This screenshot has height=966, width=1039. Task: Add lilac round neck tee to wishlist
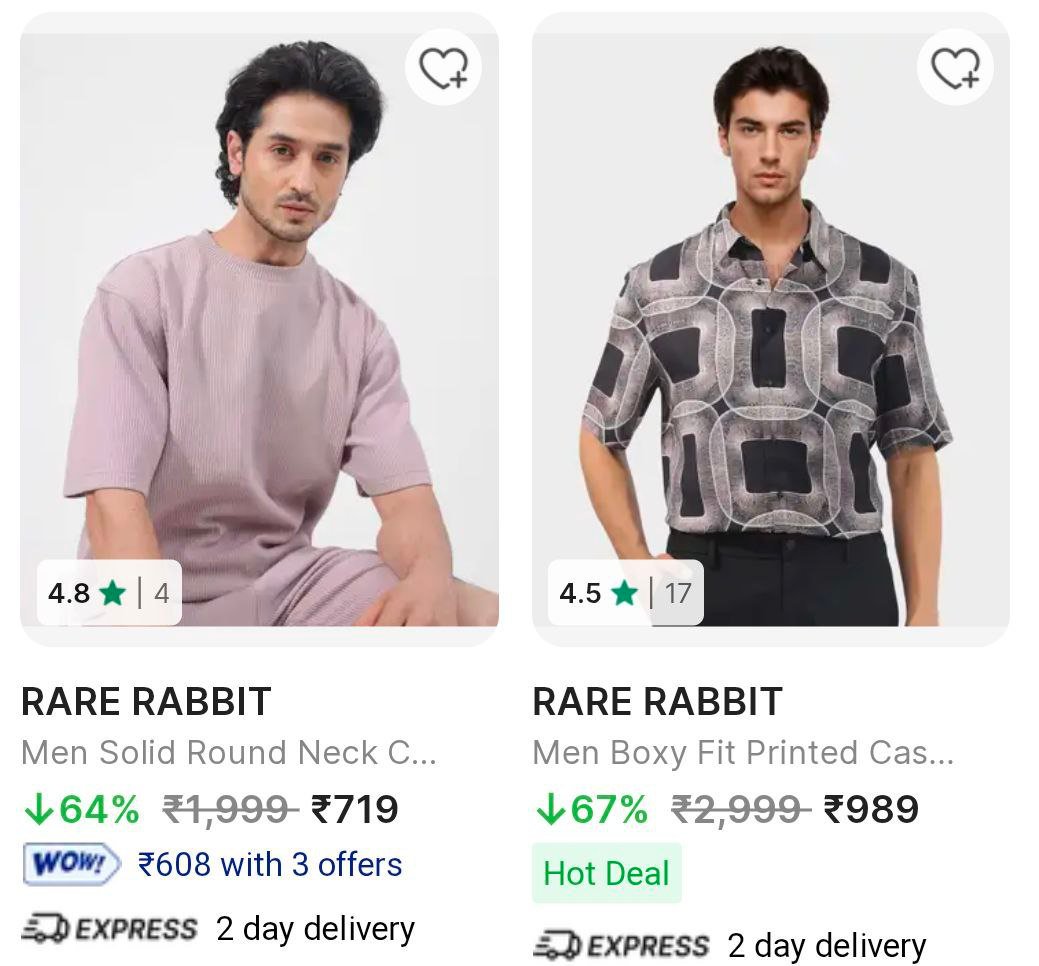tap(443, 68)
